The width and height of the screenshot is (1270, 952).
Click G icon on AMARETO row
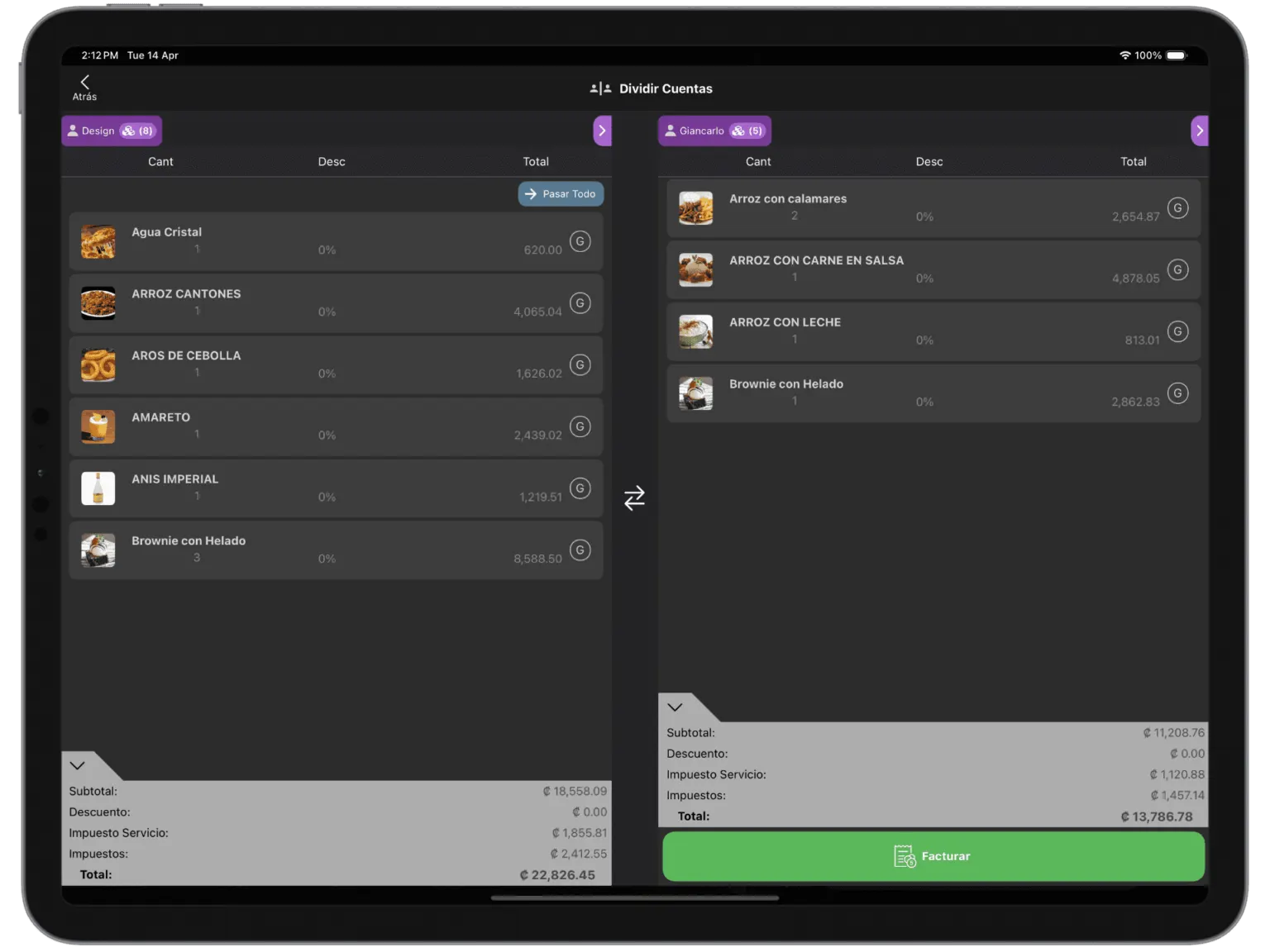(x=580, y=426)
